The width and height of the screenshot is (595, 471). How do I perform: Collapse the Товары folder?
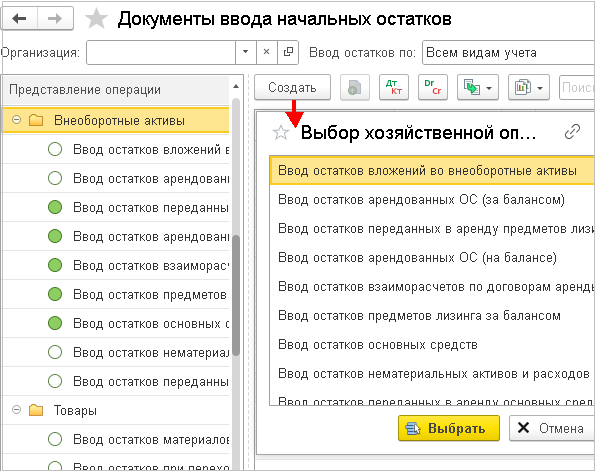tap(16, 410)
